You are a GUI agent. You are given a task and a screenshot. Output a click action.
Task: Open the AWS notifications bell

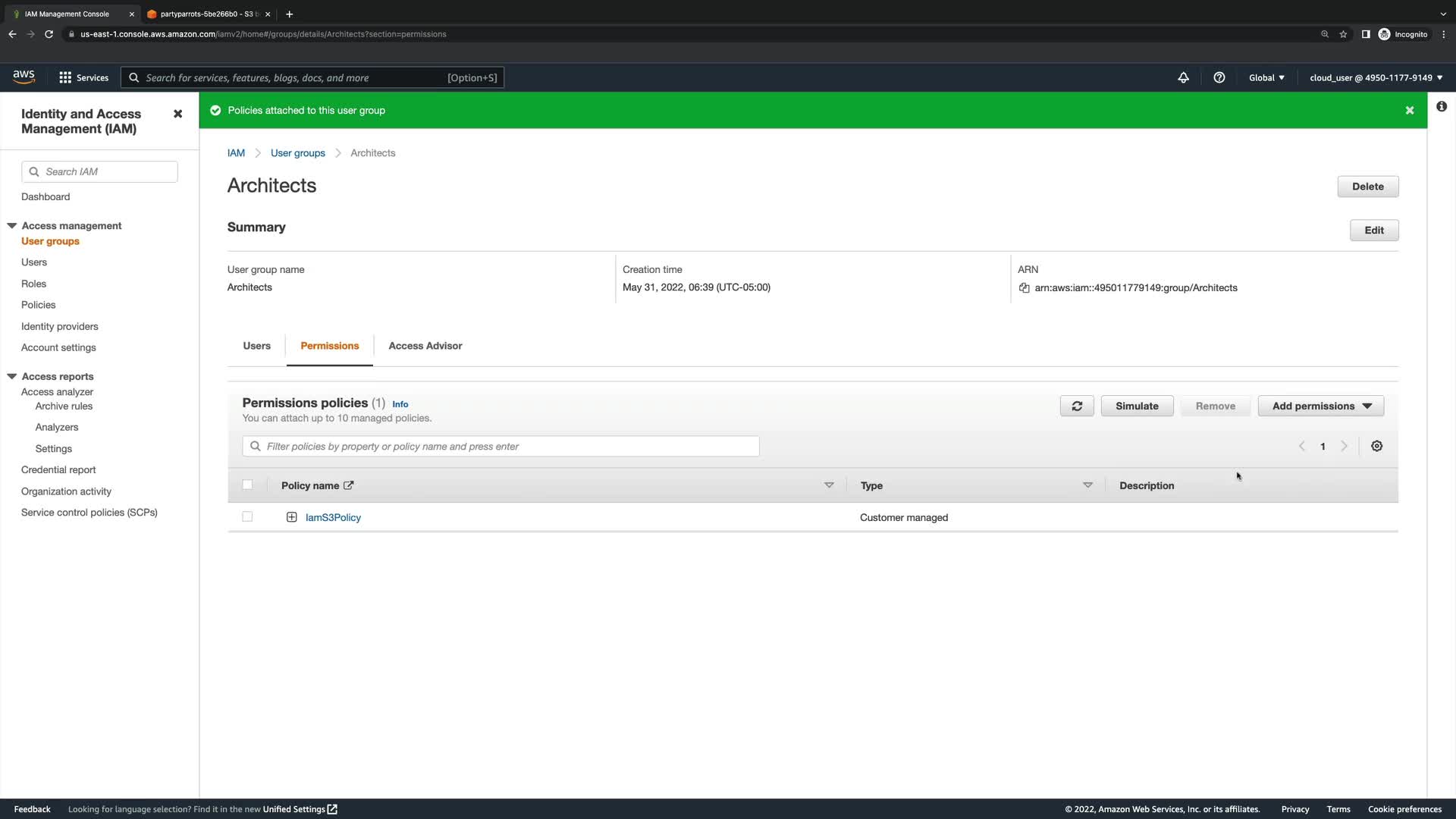point(1183,77)
